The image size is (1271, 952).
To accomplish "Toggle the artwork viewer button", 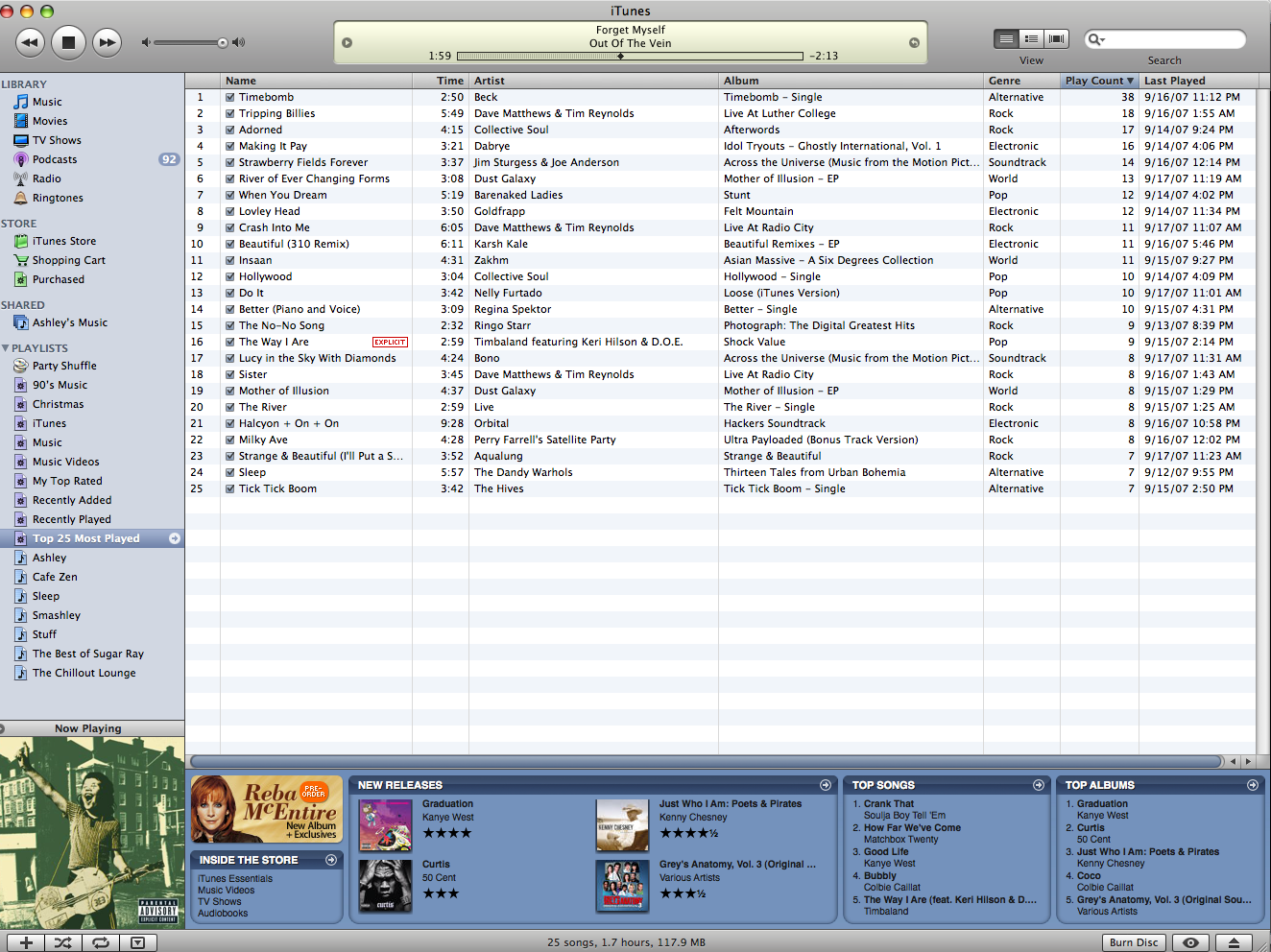I will (x=137, y=942).
